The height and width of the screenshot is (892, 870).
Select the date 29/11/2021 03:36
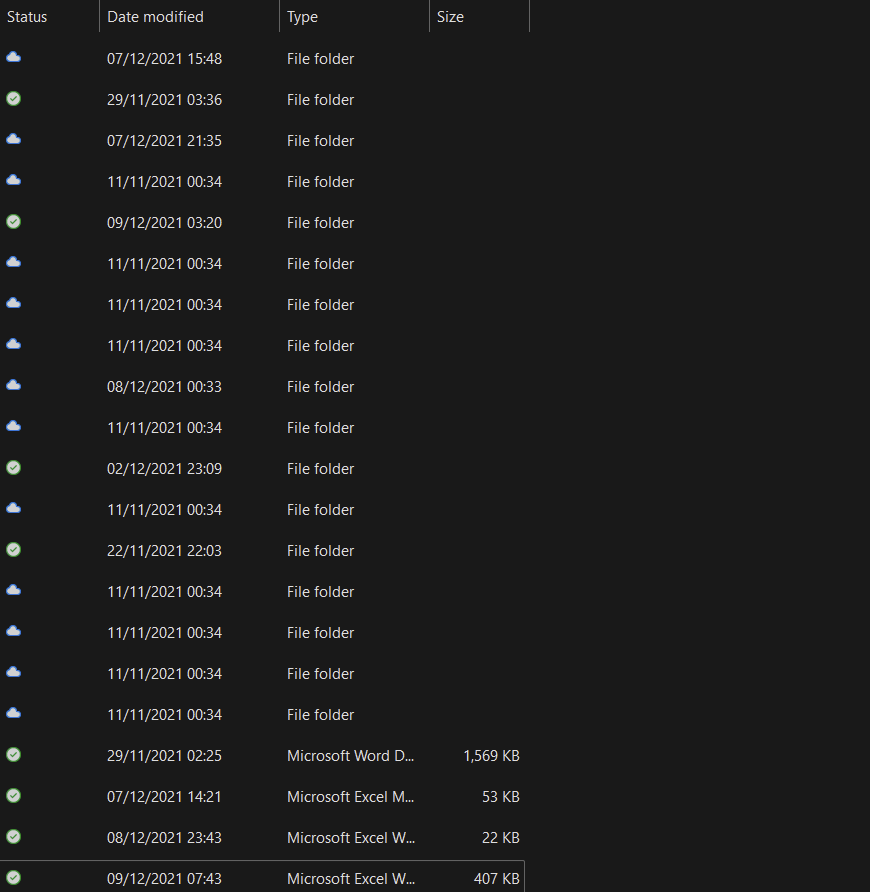tap(164, 100)
